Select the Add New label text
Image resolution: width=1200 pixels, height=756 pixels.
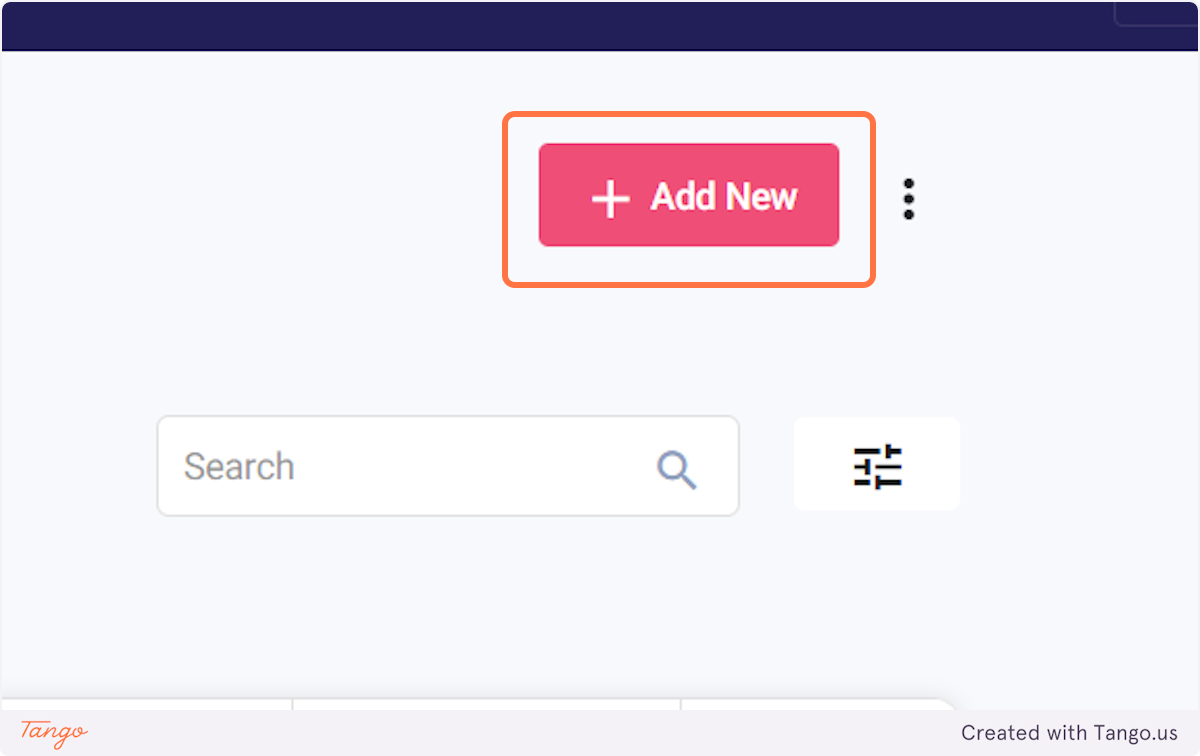[x=724, y=197]
